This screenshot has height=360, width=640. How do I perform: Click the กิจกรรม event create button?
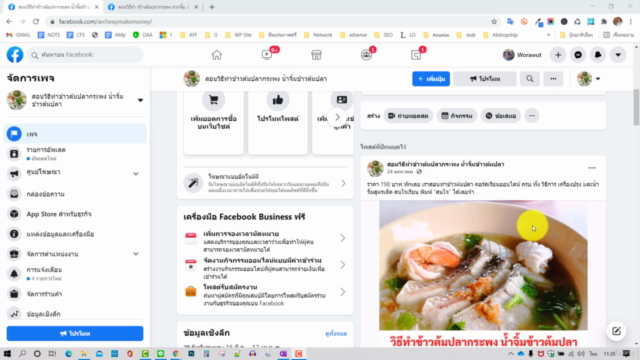click(x=457, y=116)
